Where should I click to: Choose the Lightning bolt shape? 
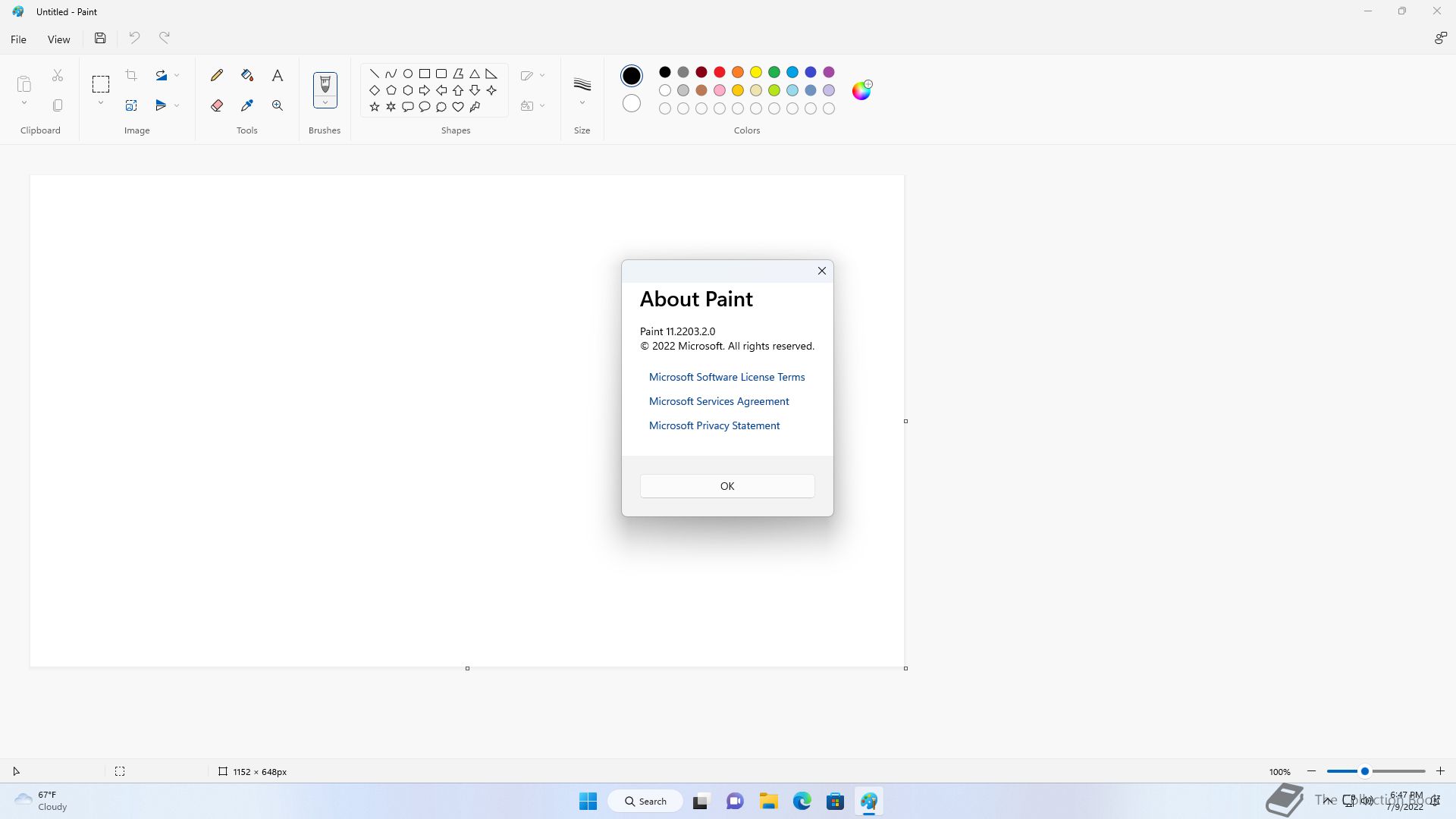(475, 107)
